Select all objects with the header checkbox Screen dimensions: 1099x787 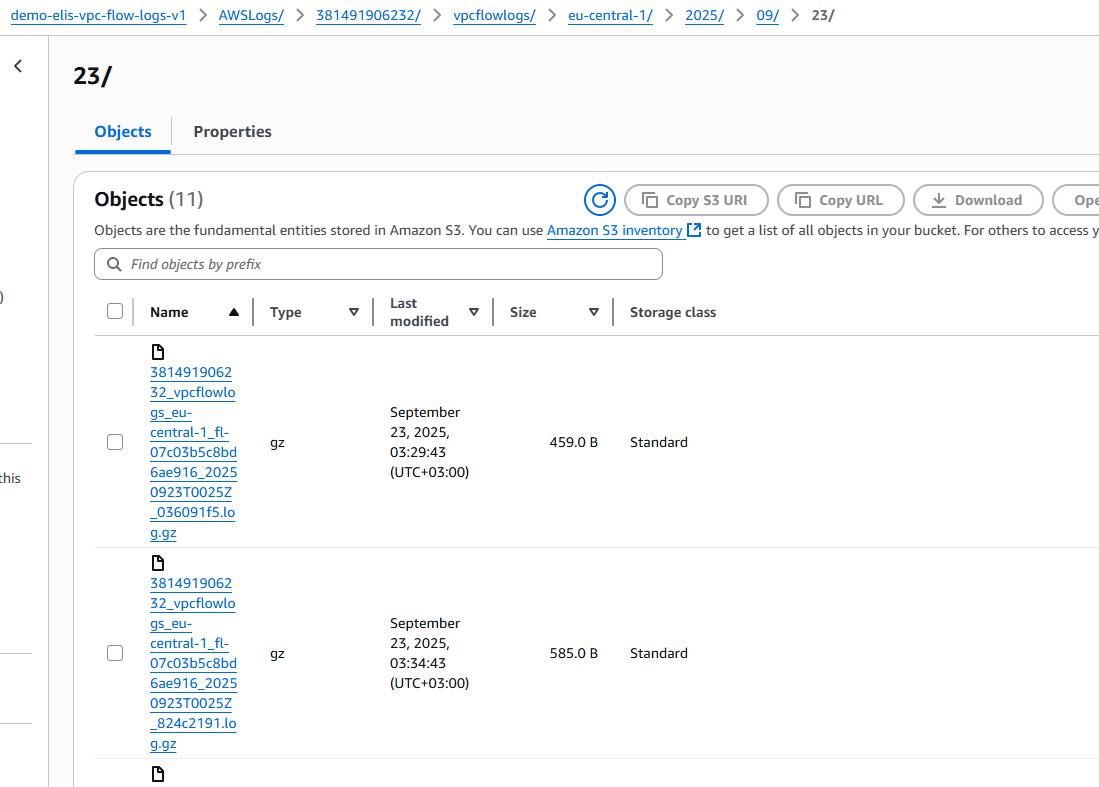pos(115,311)
